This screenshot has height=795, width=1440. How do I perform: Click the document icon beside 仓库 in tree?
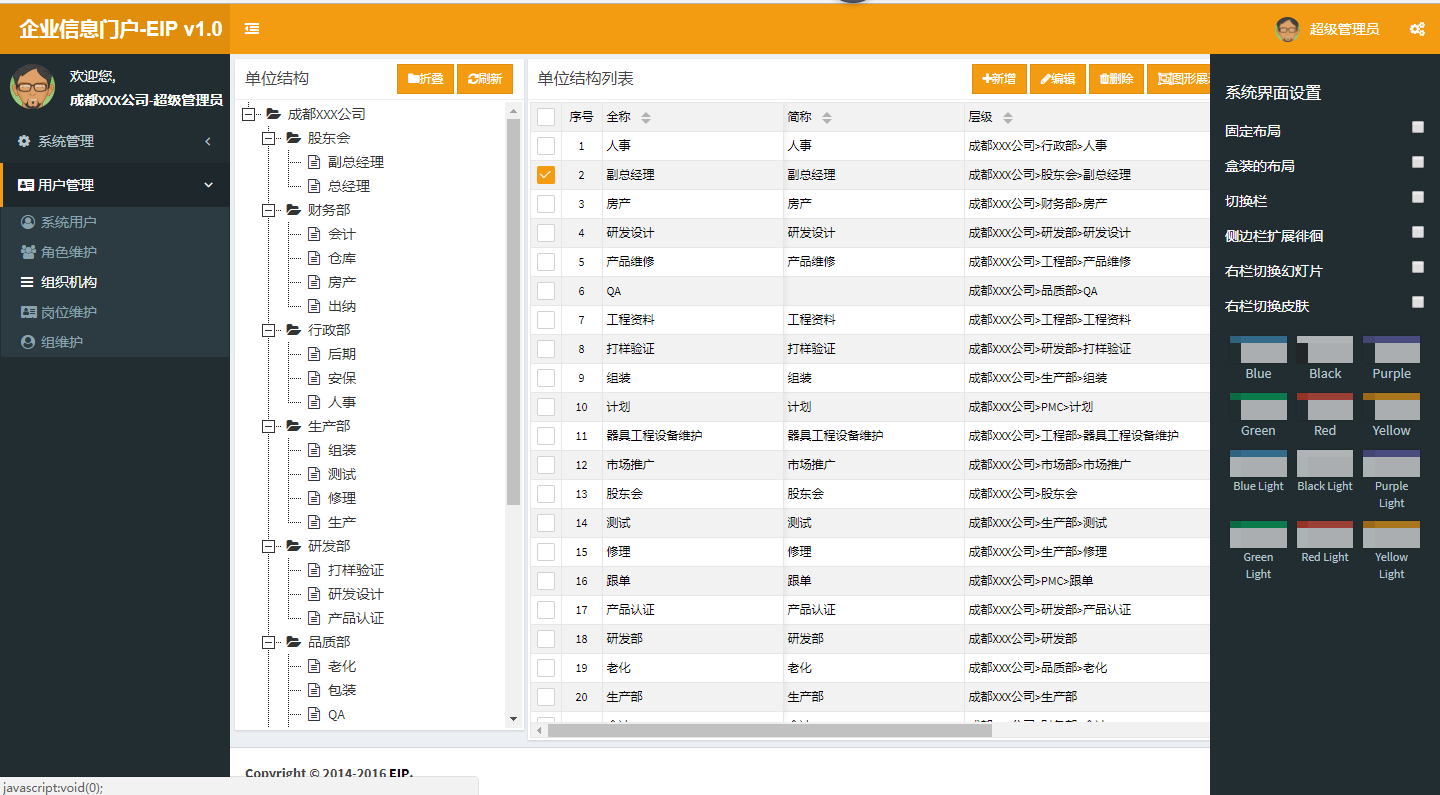(314, 258)
